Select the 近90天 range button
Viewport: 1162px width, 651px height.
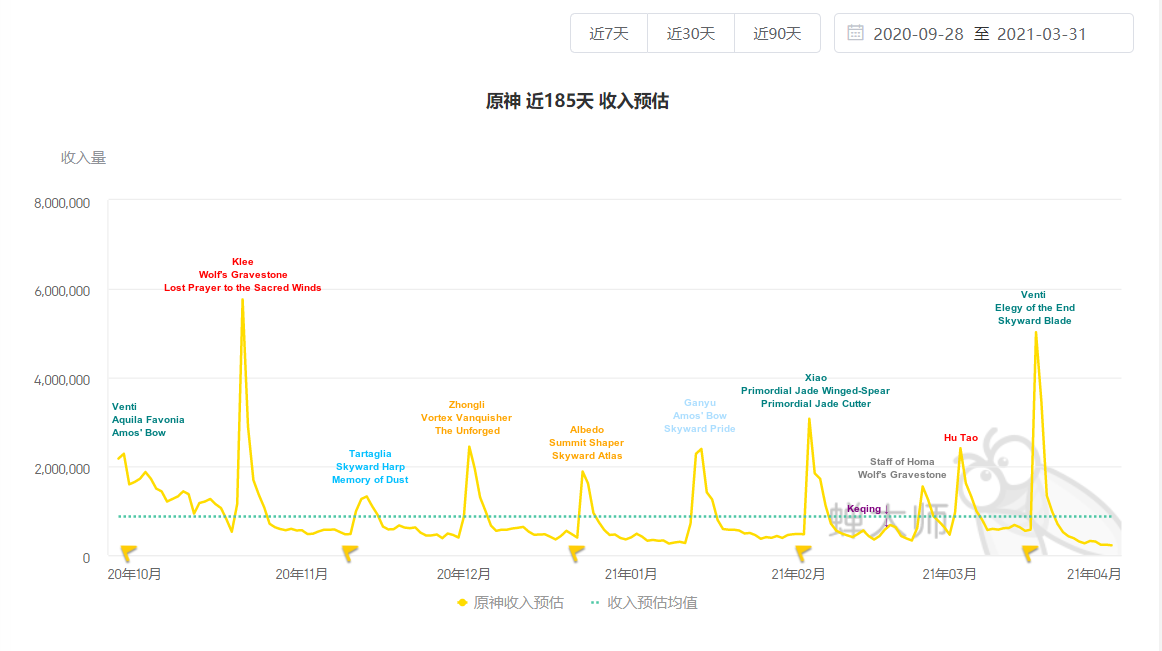(777, 33)
